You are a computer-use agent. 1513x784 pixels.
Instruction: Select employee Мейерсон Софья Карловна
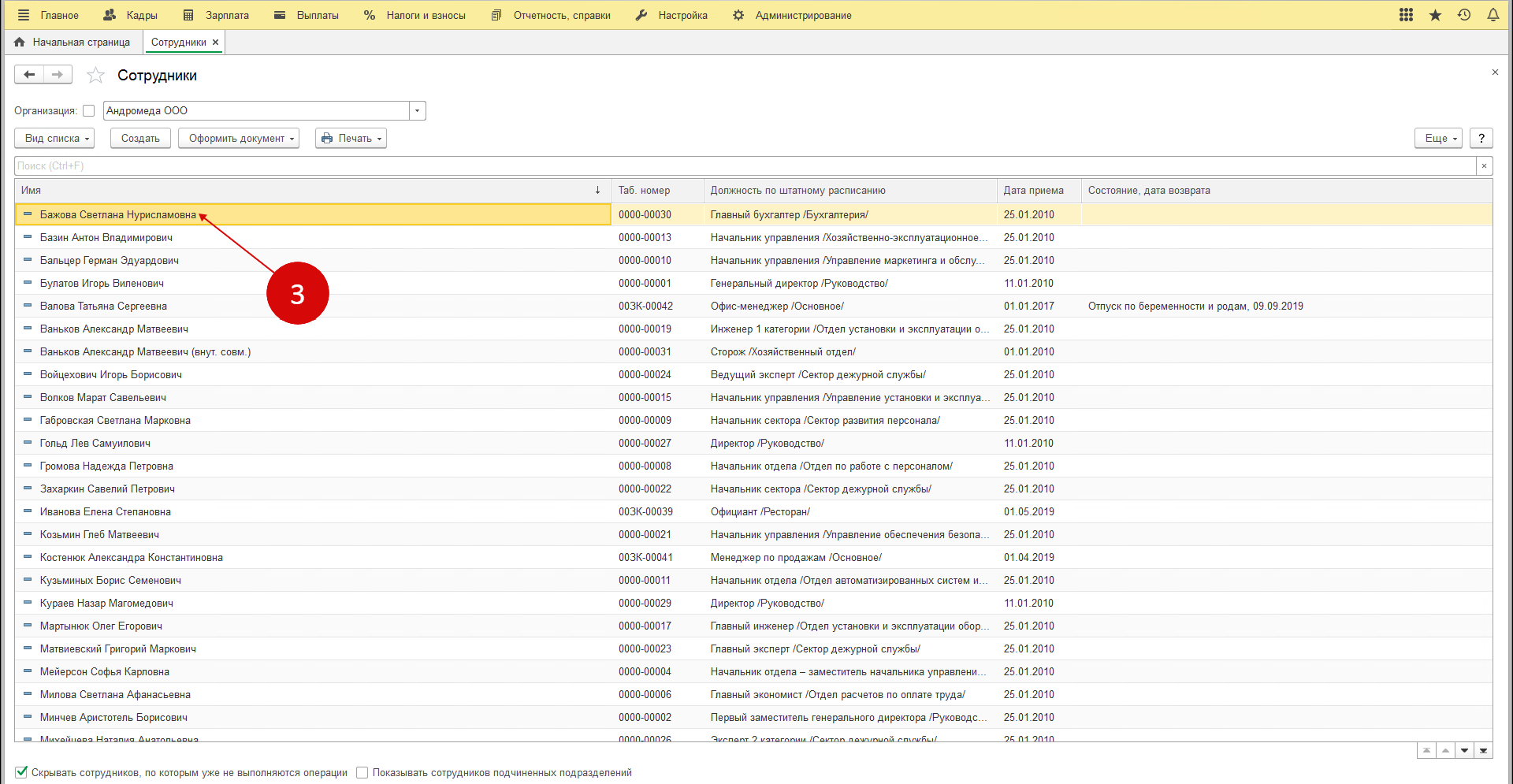(x=105, y=671)
